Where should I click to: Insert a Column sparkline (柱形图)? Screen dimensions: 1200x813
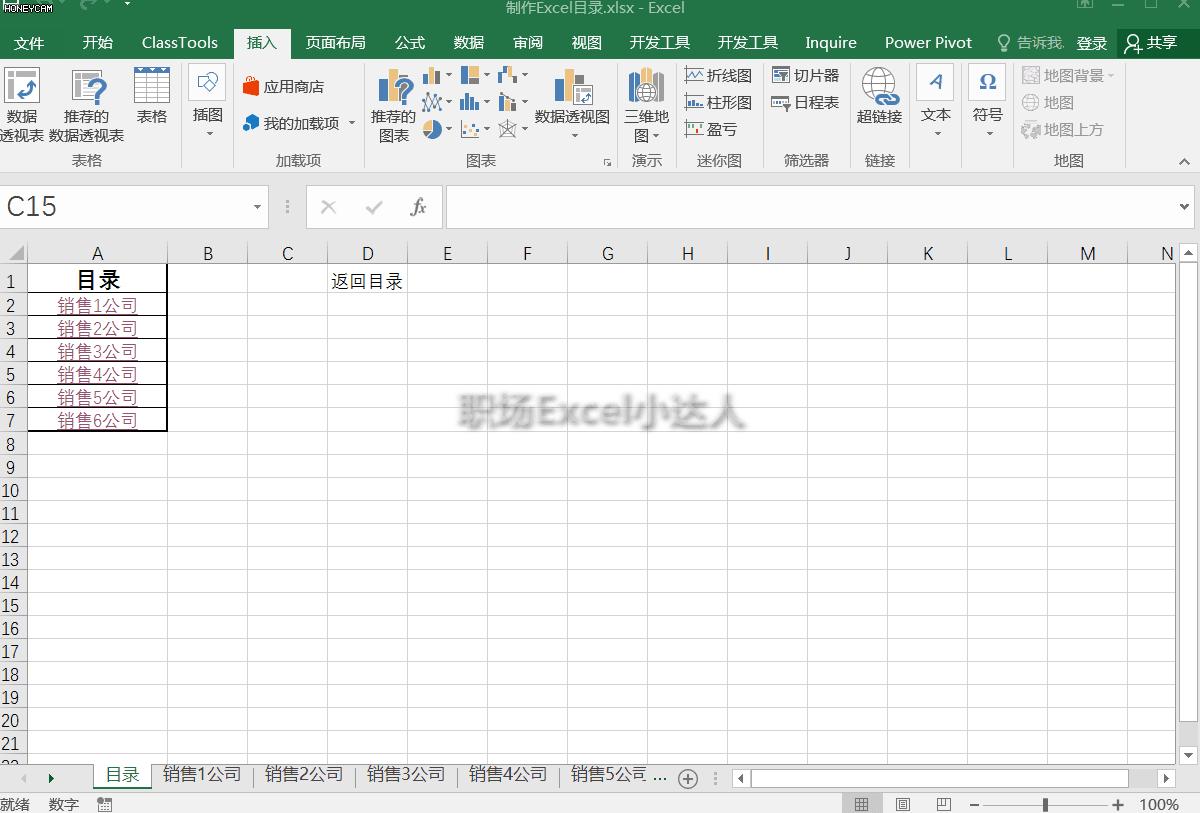[x=718, y=103]
